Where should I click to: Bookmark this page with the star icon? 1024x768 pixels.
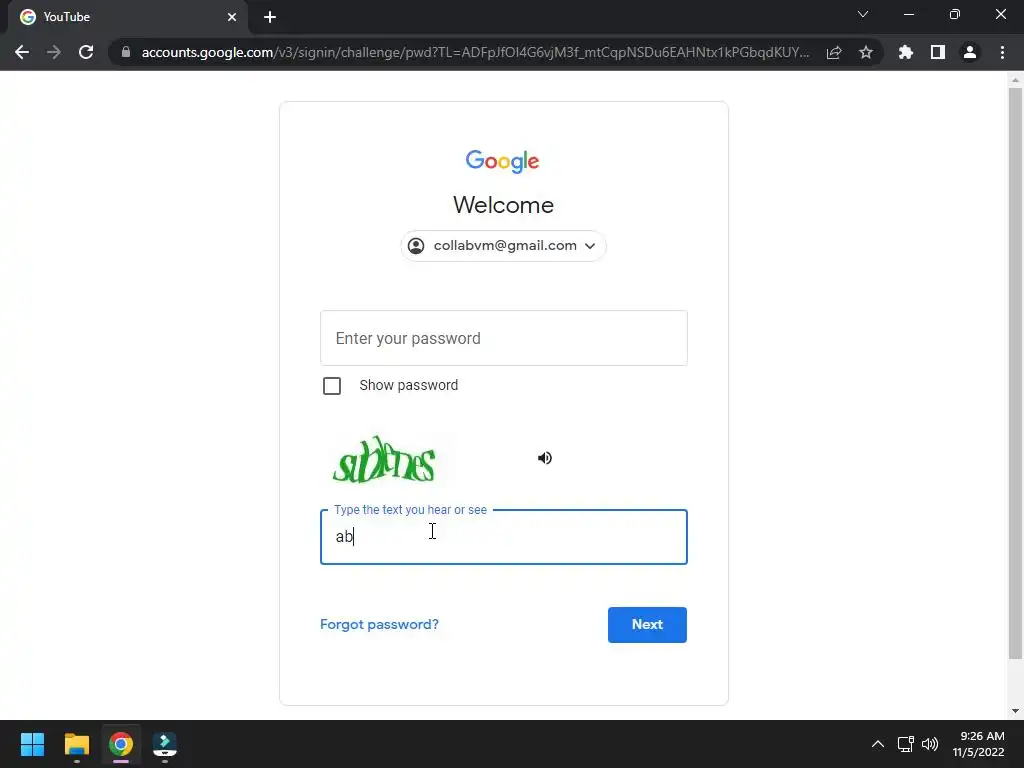(866, 52)
